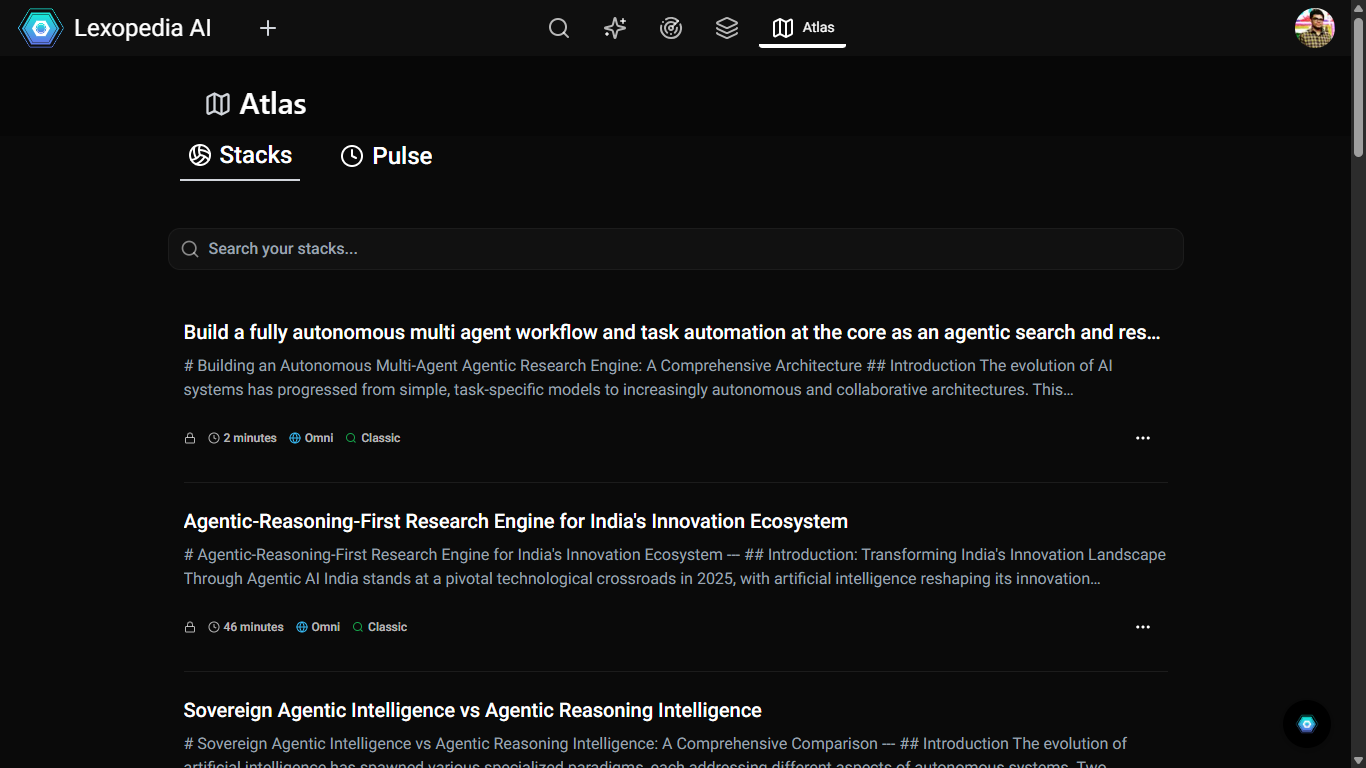Open the search magnifier in top nav
The width and height of the screenshot is (1366, 768).
click(x=559, y=28)
